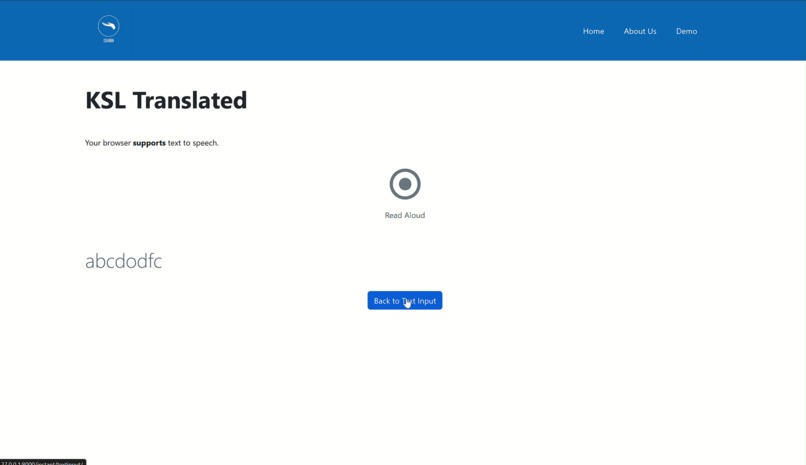Open the Home menu item
The height and width of the screenshot is (465, 806).
coord(593,31)
